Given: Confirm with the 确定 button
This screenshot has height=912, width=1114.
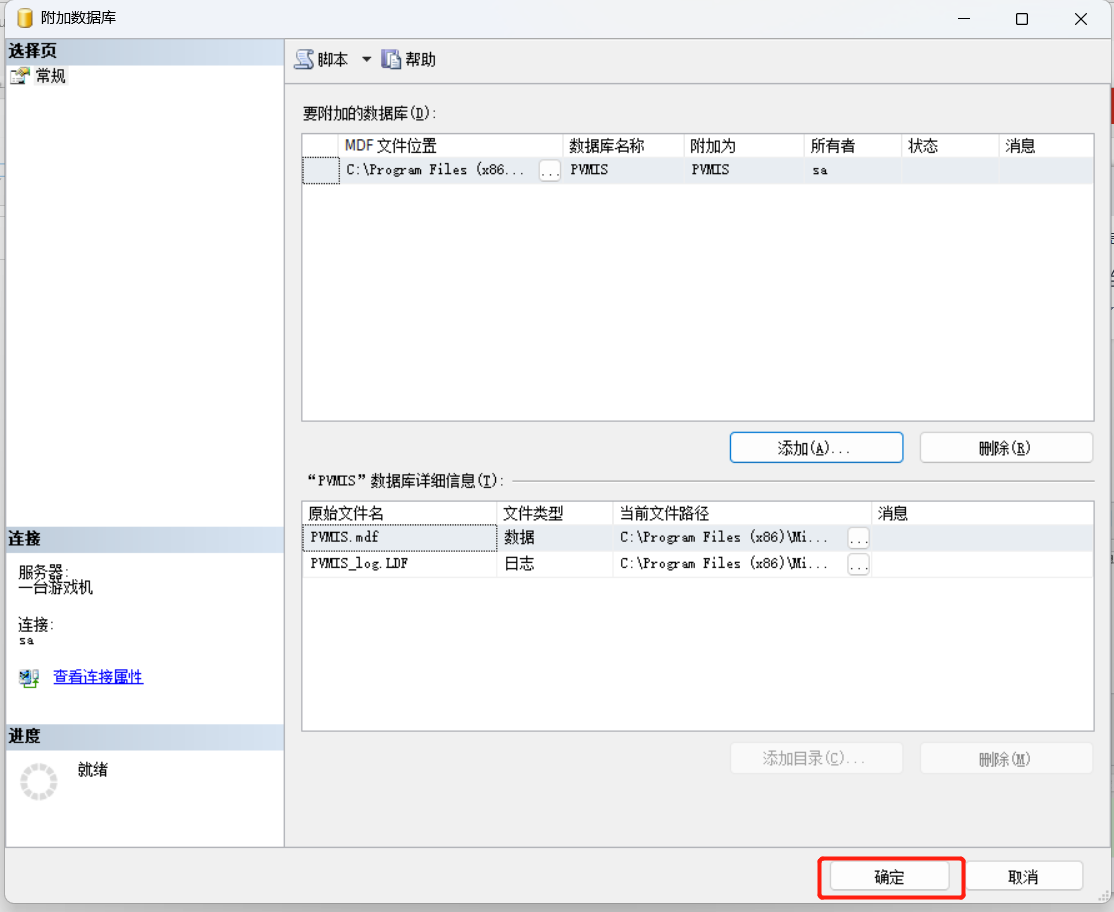Looking at the screenshot, I should (x=889, y=877).
